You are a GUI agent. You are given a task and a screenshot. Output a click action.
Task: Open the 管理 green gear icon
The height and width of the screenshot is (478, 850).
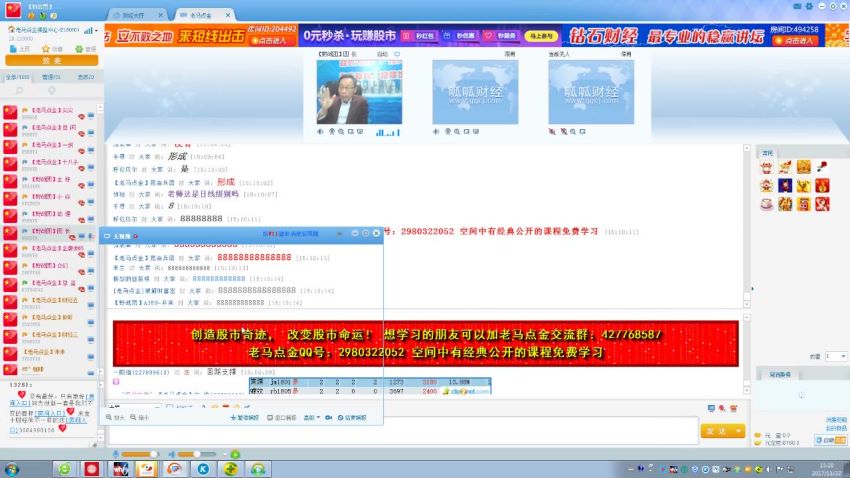coord(85,49)
